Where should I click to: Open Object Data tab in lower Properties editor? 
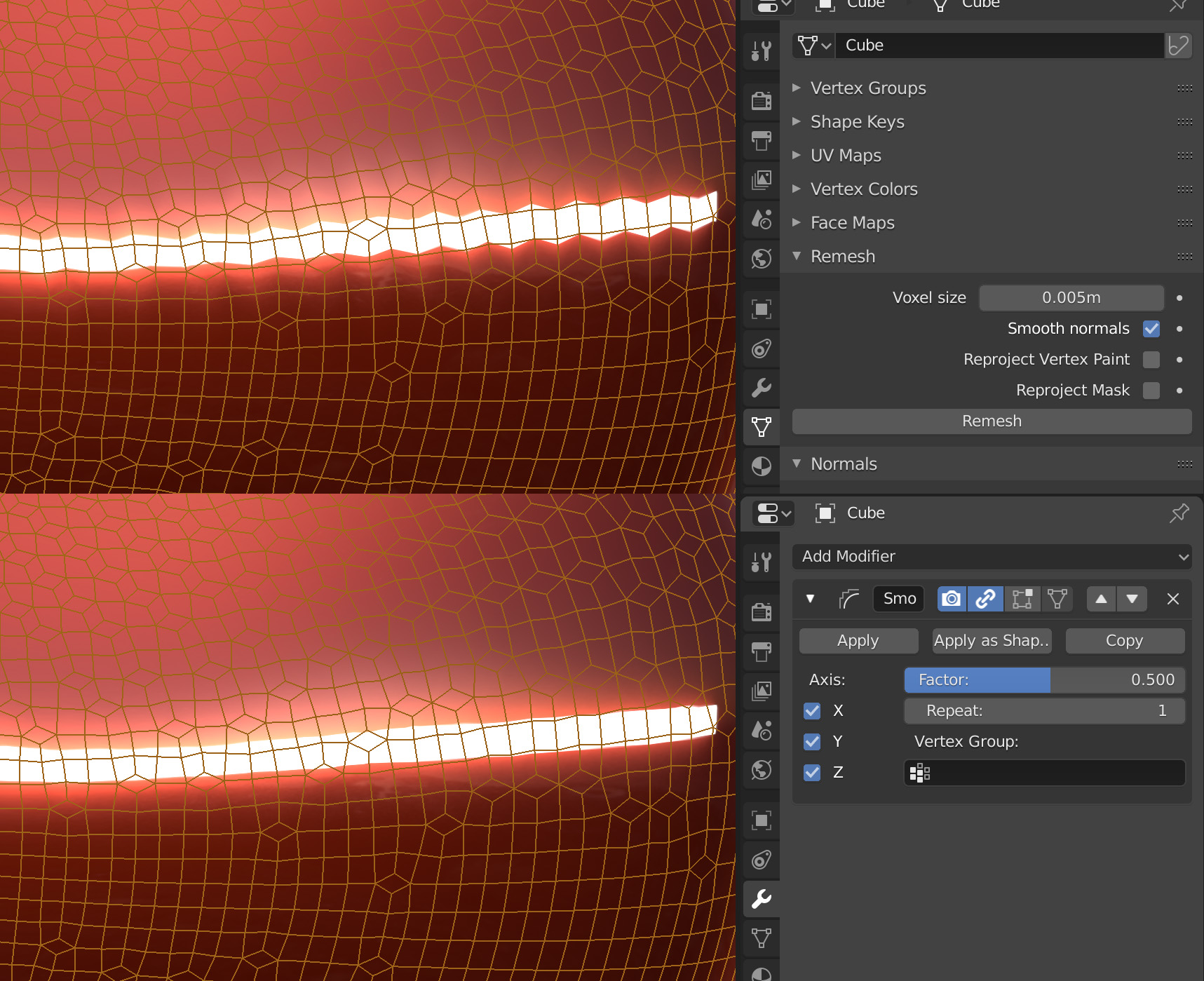(762, 938)
